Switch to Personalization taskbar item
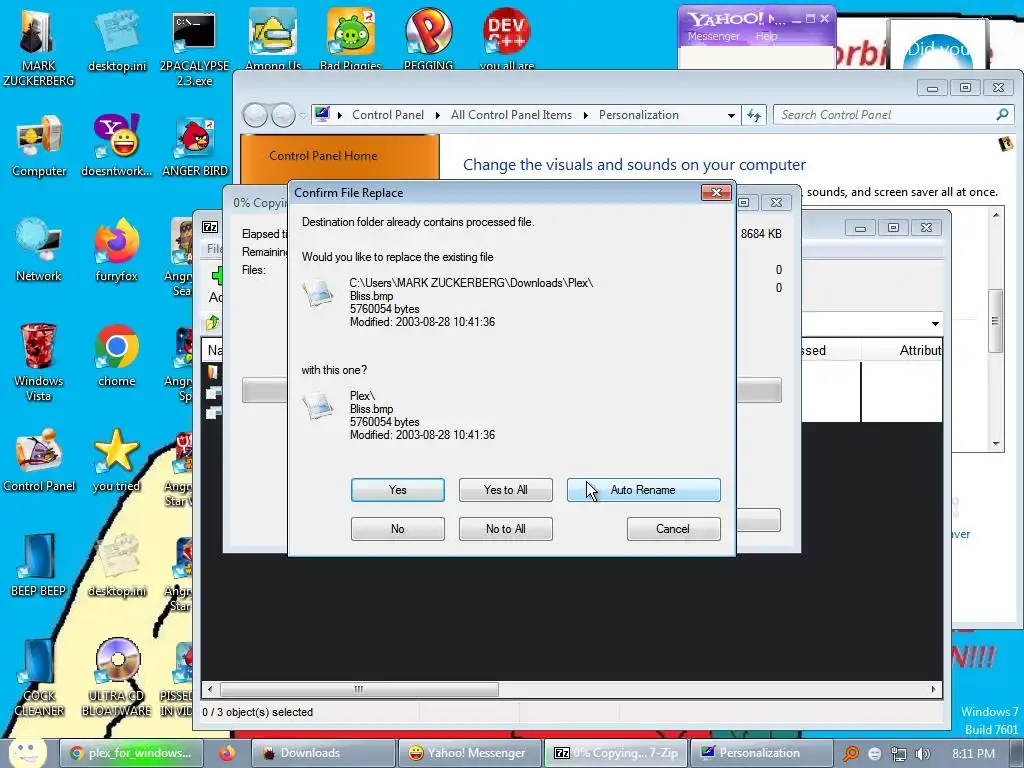Image resolution: width=1024 pixels, height=768 pixels. point(761,753)
